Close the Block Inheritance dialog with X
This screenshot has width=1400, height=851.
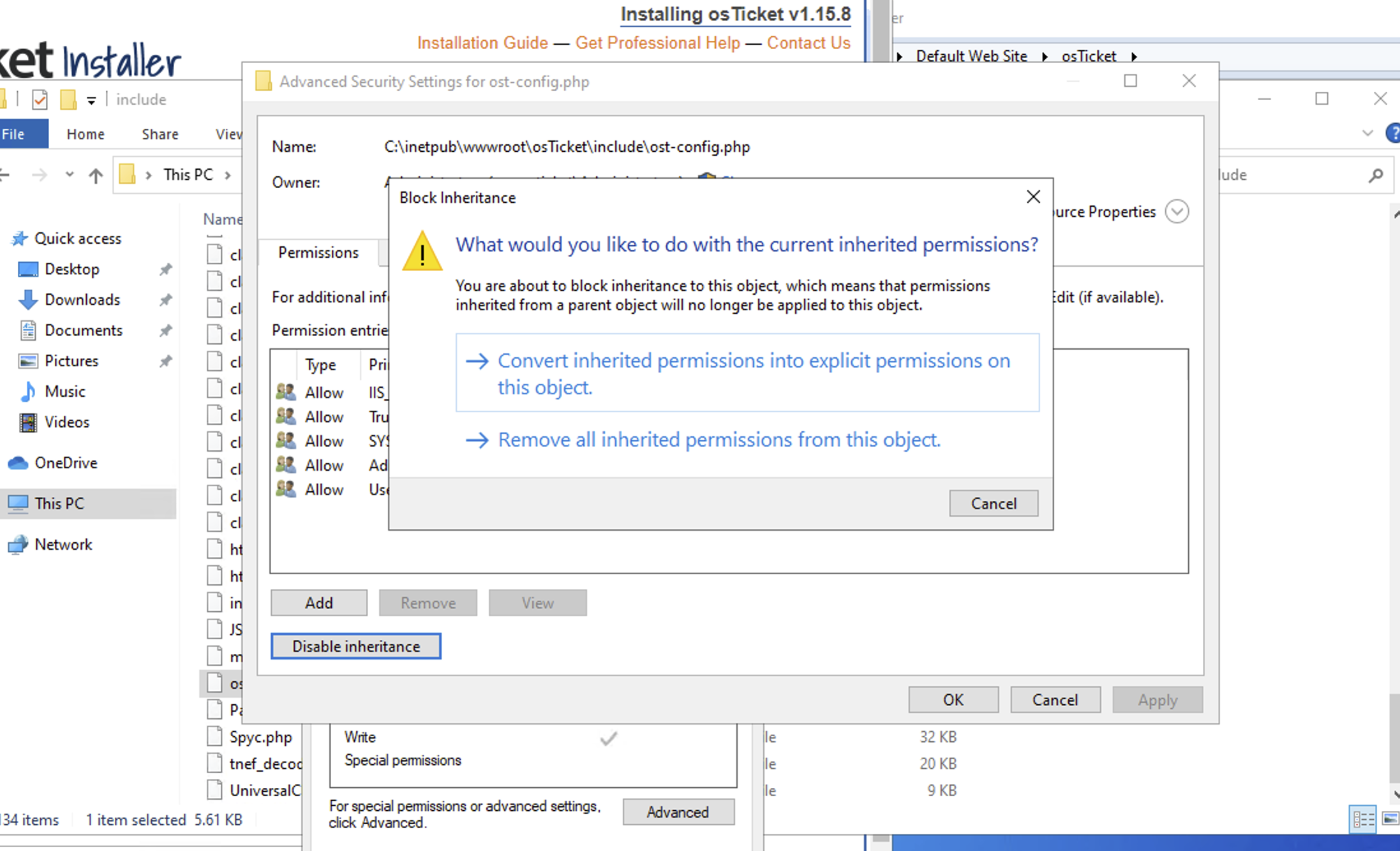tap(1033, 197)
